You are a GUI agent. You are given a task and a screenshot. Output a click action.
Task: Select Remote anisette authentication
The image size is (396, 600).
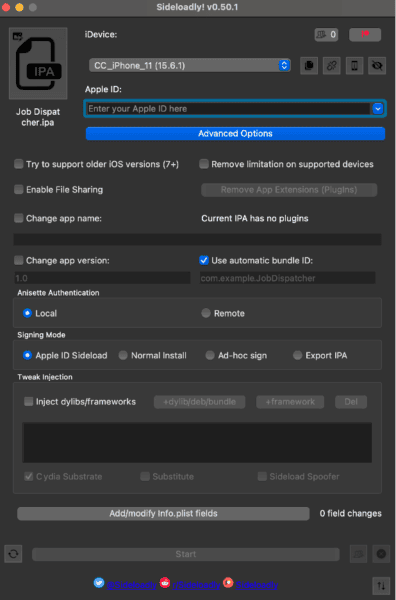click(206, 313)
